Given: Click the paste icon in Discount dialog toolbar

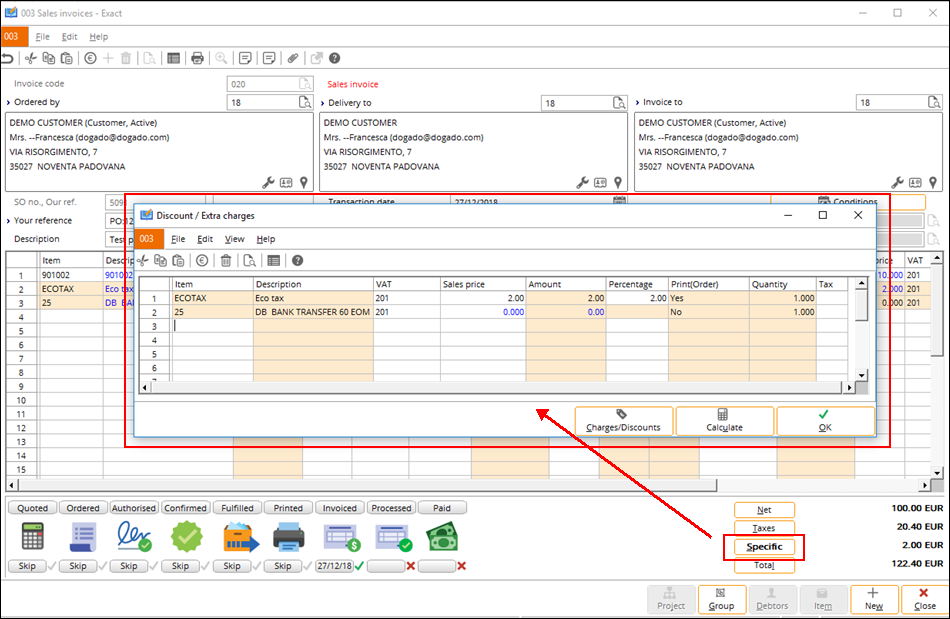Looking at the screenshot, I should (x=178, y=260).
